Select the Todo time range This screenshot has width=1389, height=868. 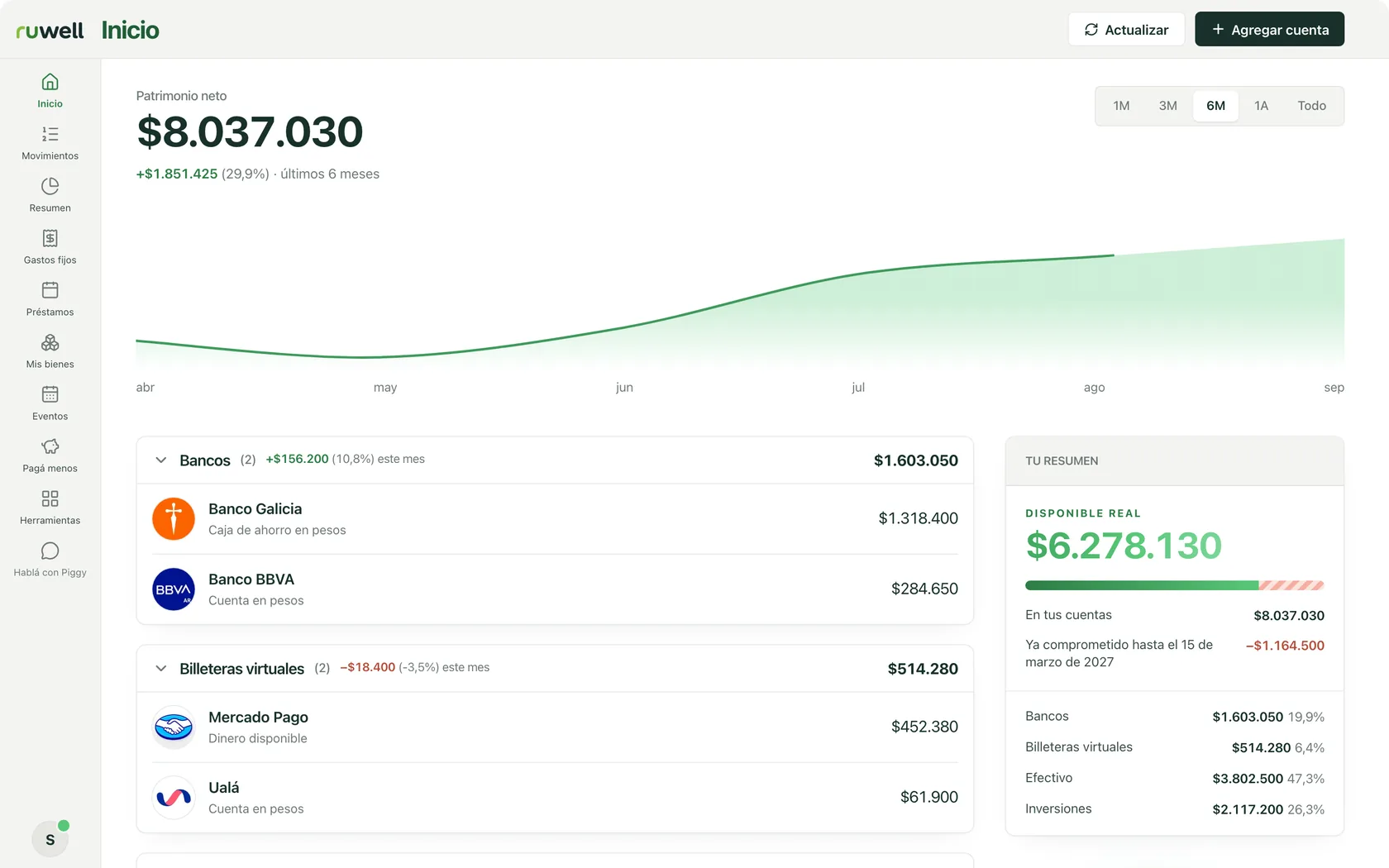1311,106
